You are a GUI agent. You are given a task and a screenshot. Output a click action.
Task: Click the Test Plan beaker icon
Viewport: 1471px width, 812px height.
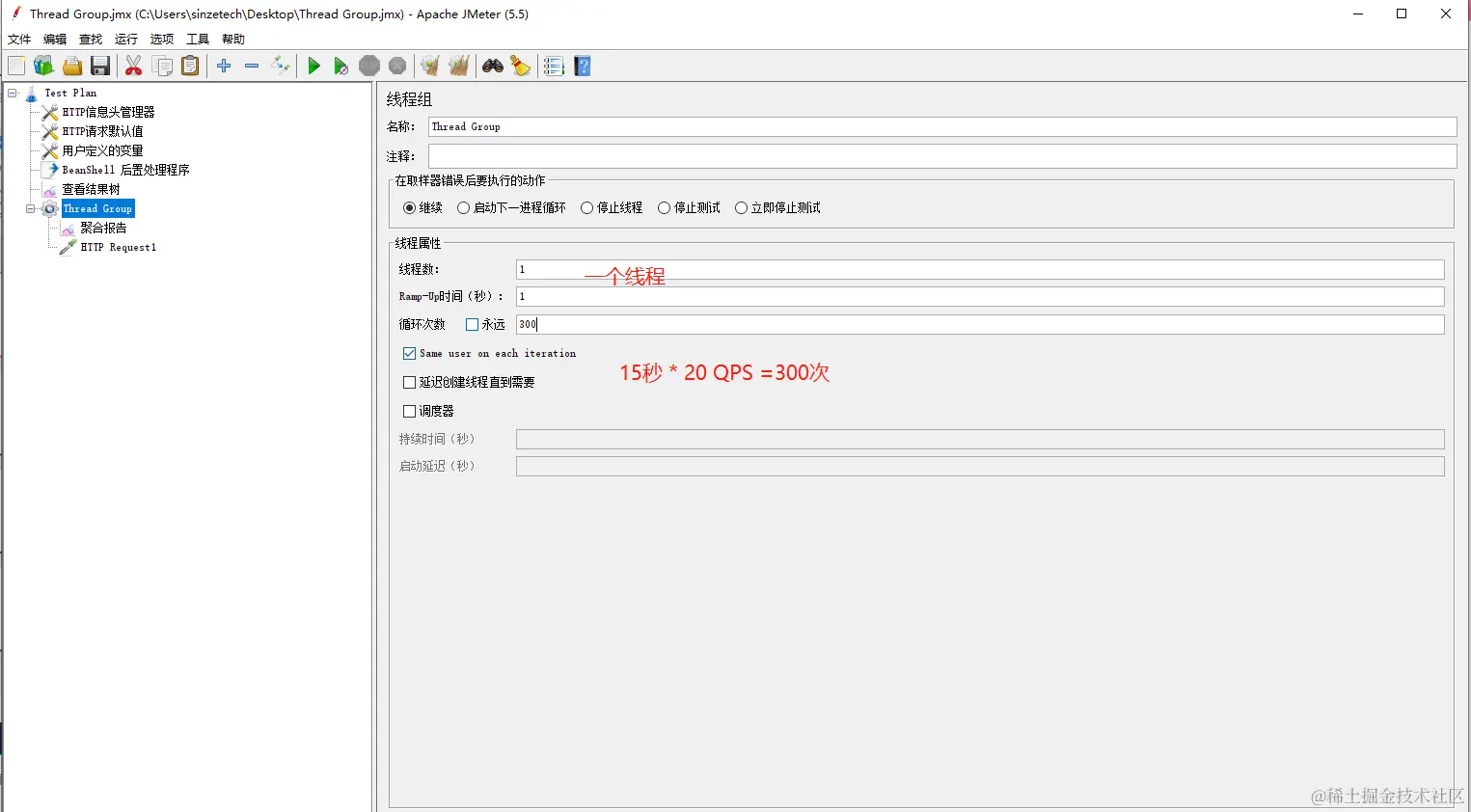pyautogui.click(x=32, y=94)
